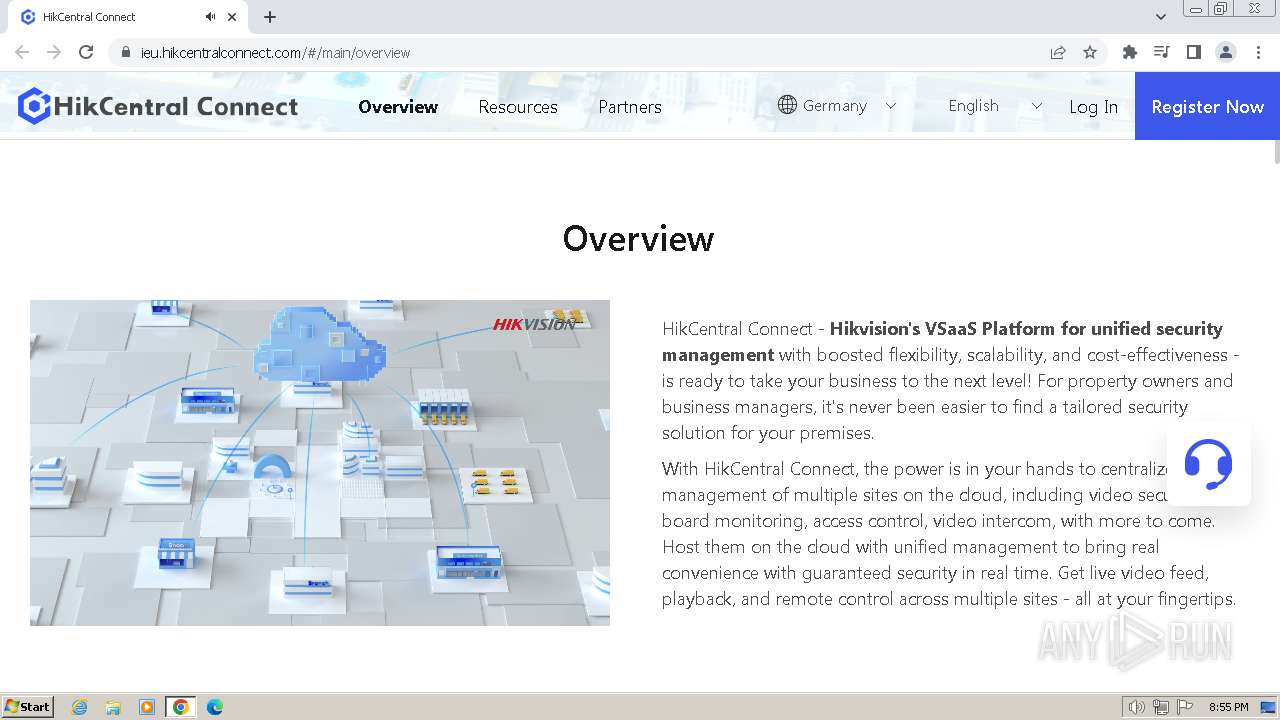Toggle the browser side panel
Viewport: 1280px width, 720px height.
1194,52
